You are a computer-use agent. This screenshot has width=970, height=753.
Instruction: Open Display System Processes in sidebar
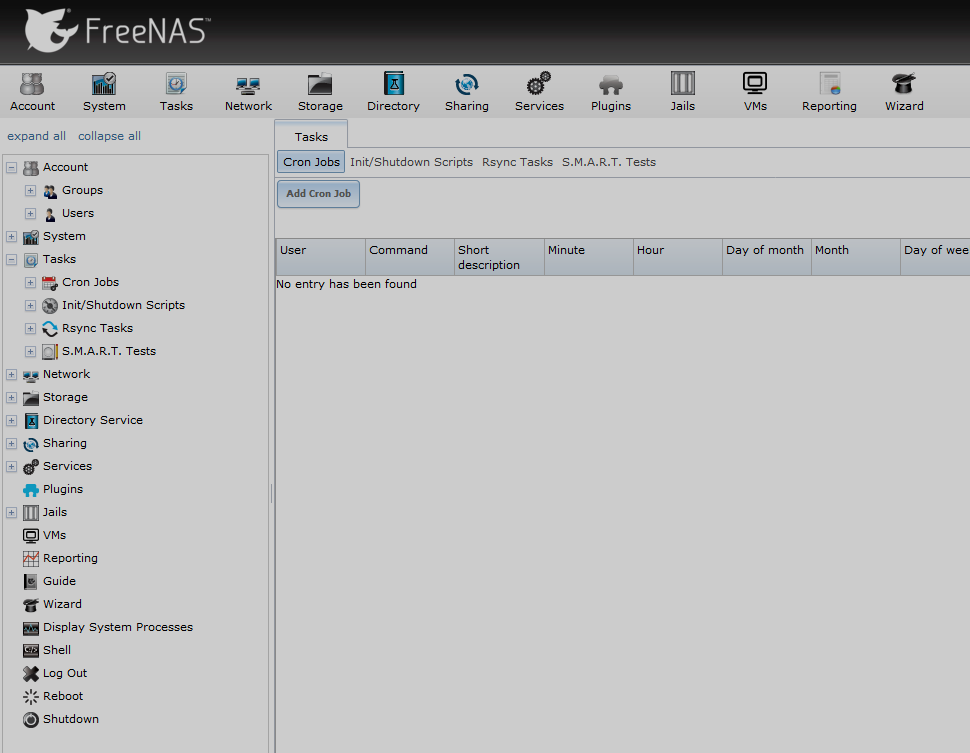click(x=118, y=627)
